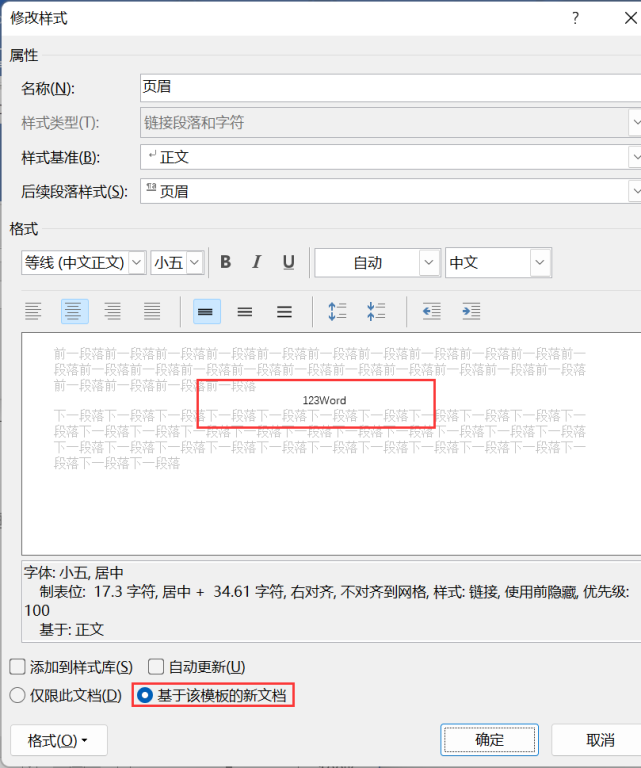Choose 1.5 line spacing icon
Screen dimensions: 641x768
point(245,312)
